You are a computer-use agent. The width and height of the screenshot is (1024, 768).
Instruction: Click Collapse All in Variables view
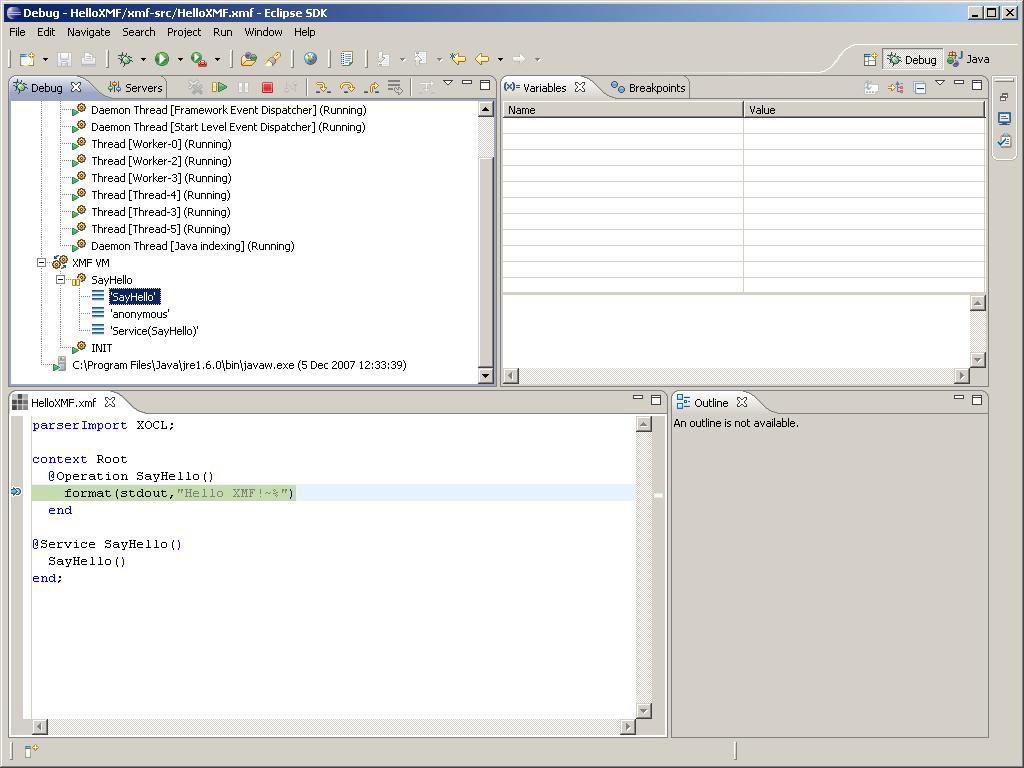click(x=920, y=88)
